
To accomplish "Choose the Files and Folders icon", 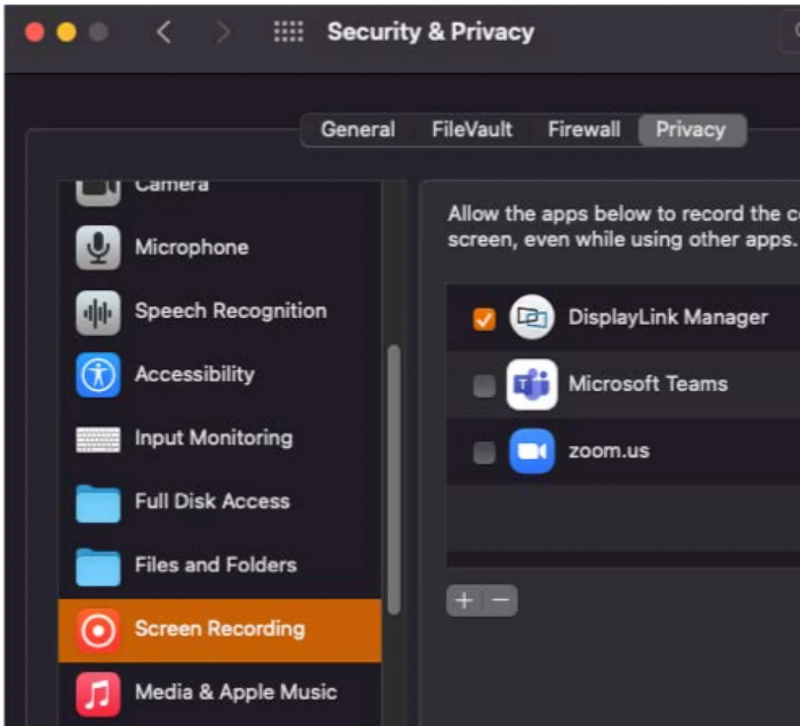I will coord(98,565).
